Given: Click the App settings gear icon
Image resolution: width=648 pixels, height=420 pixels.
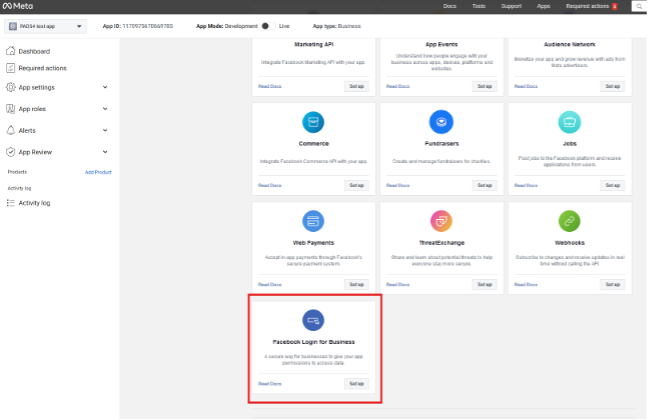Looking at the screenshot, I should [x=11, y=87].
